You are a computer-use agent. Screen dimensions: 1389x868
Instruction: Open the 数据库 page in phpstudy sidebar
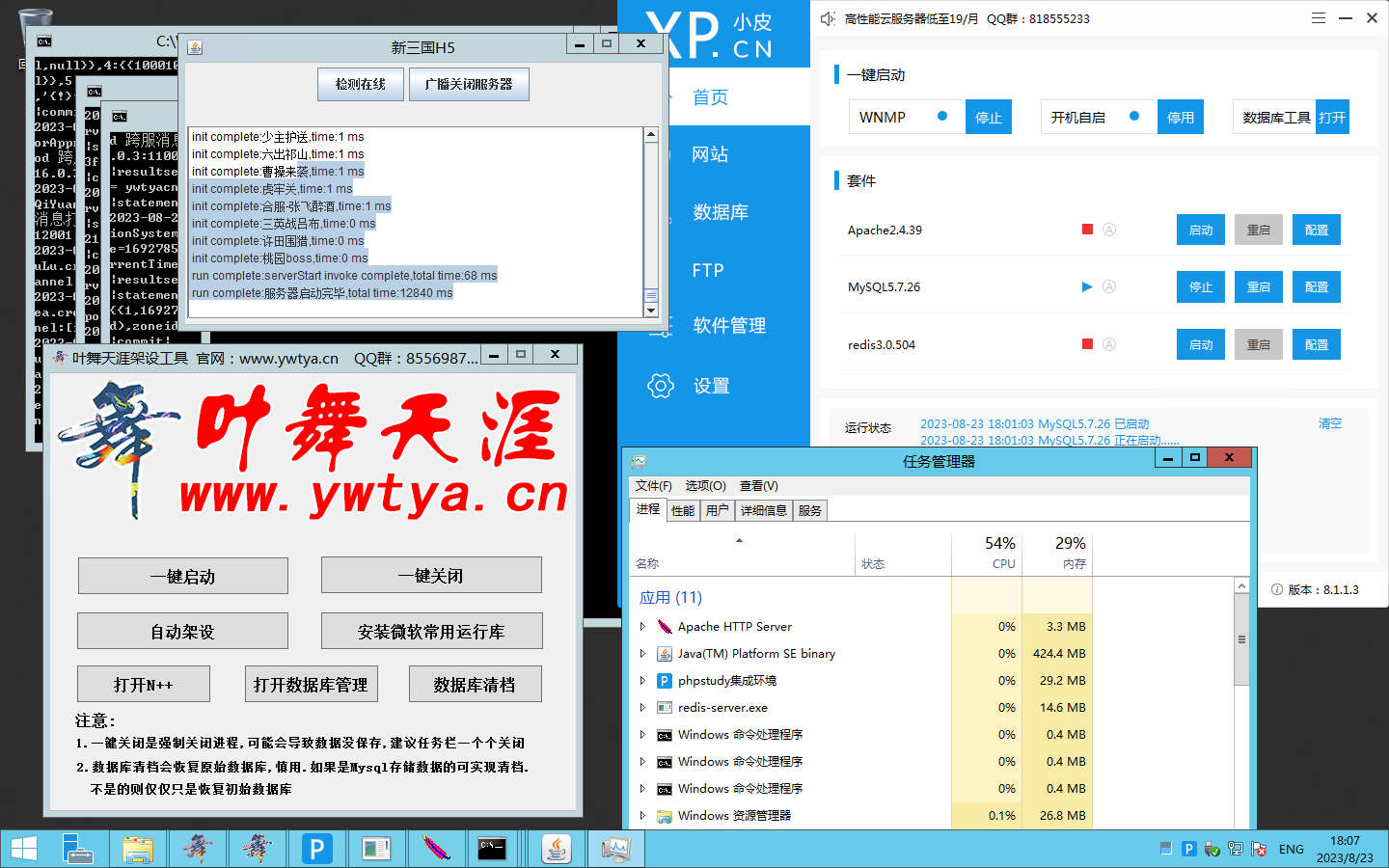coord(721,212)
